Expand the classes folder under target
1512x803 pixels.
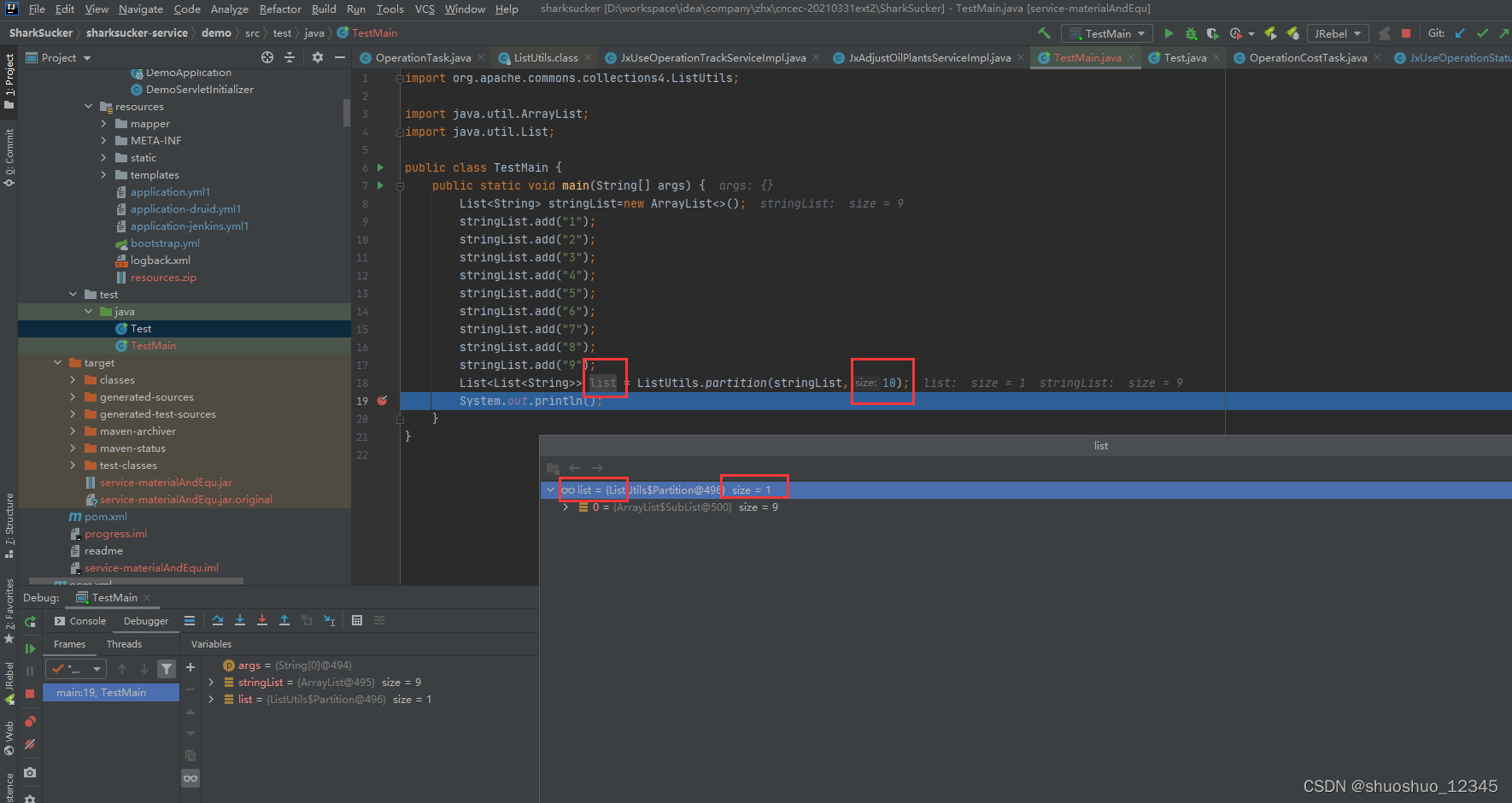coord(73,380)
